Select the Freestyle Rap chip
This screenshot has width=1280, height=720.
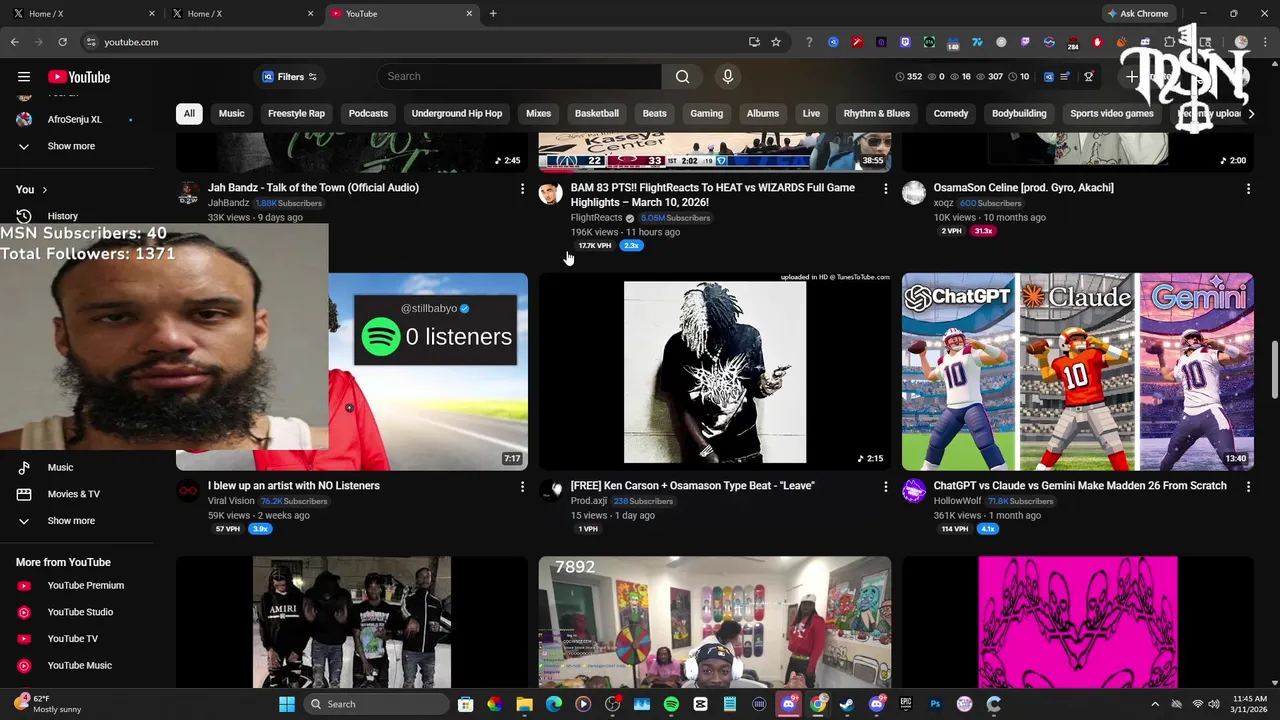(296, 114)
